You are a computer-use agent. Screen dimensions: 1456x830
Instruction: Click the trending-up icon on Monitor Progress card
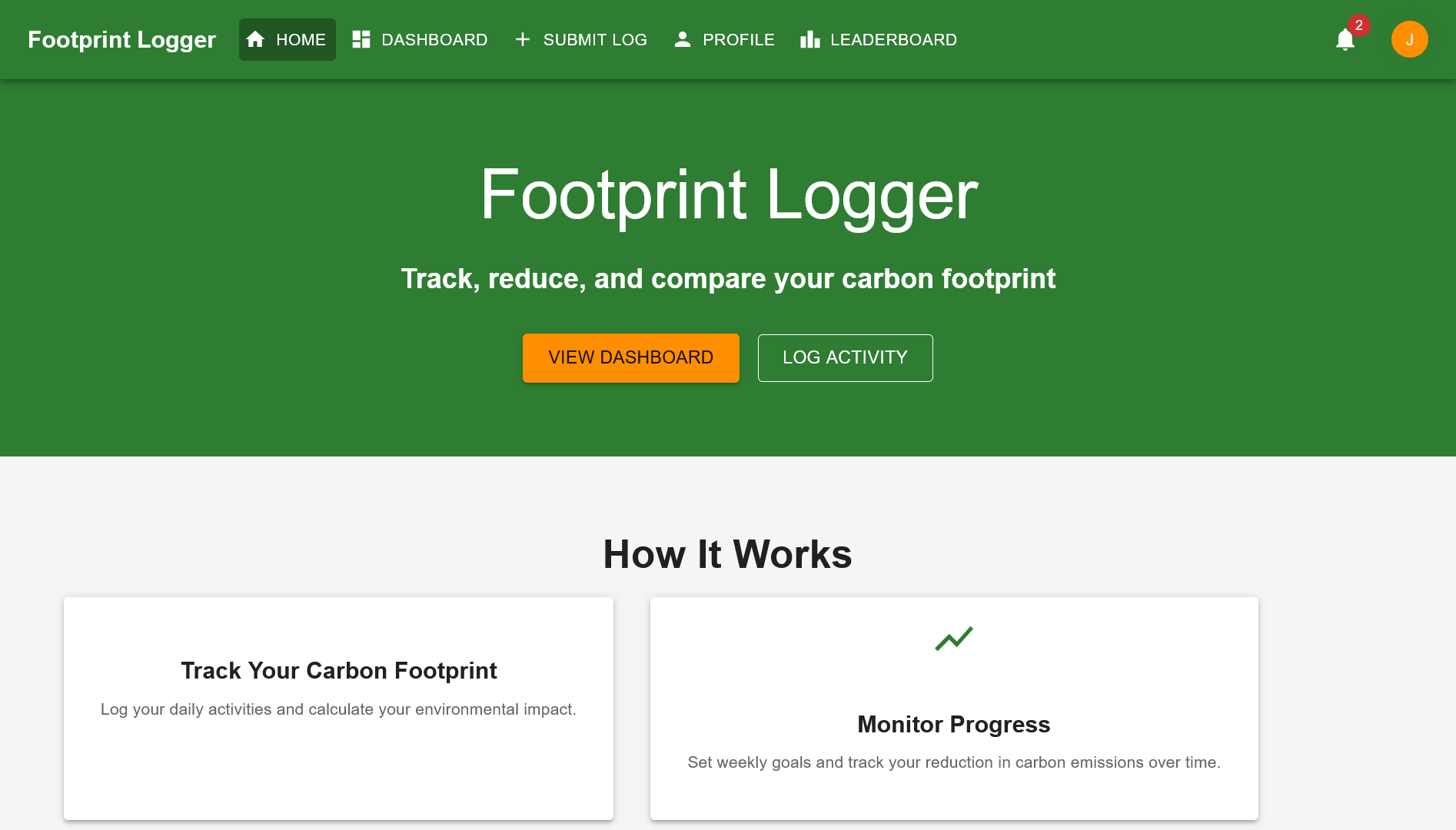click(954, 639)
